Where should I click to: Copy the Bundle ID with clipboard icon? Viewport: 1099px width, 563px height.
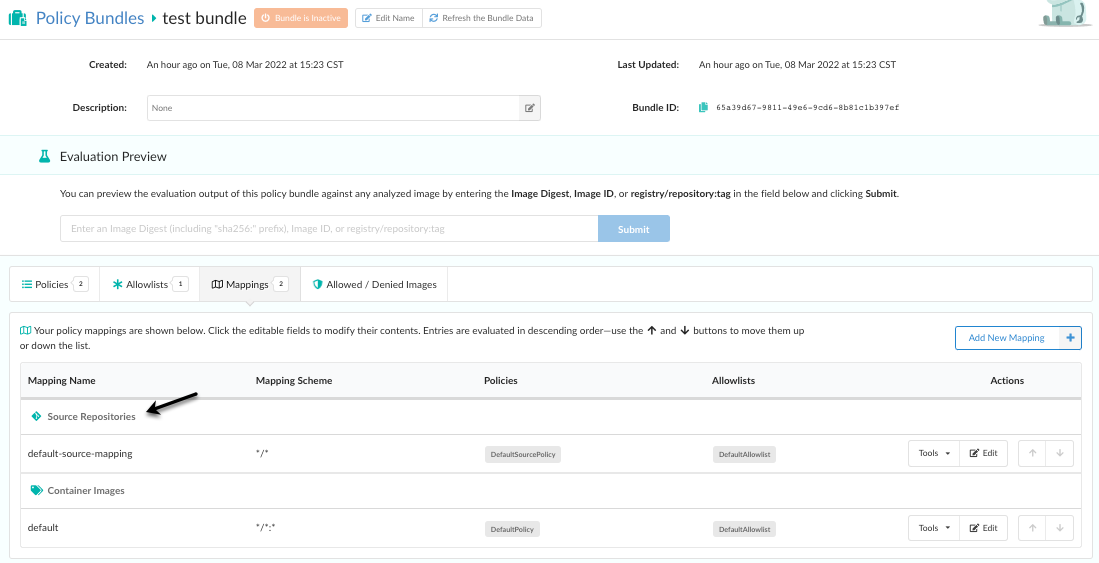click(703, 107)
